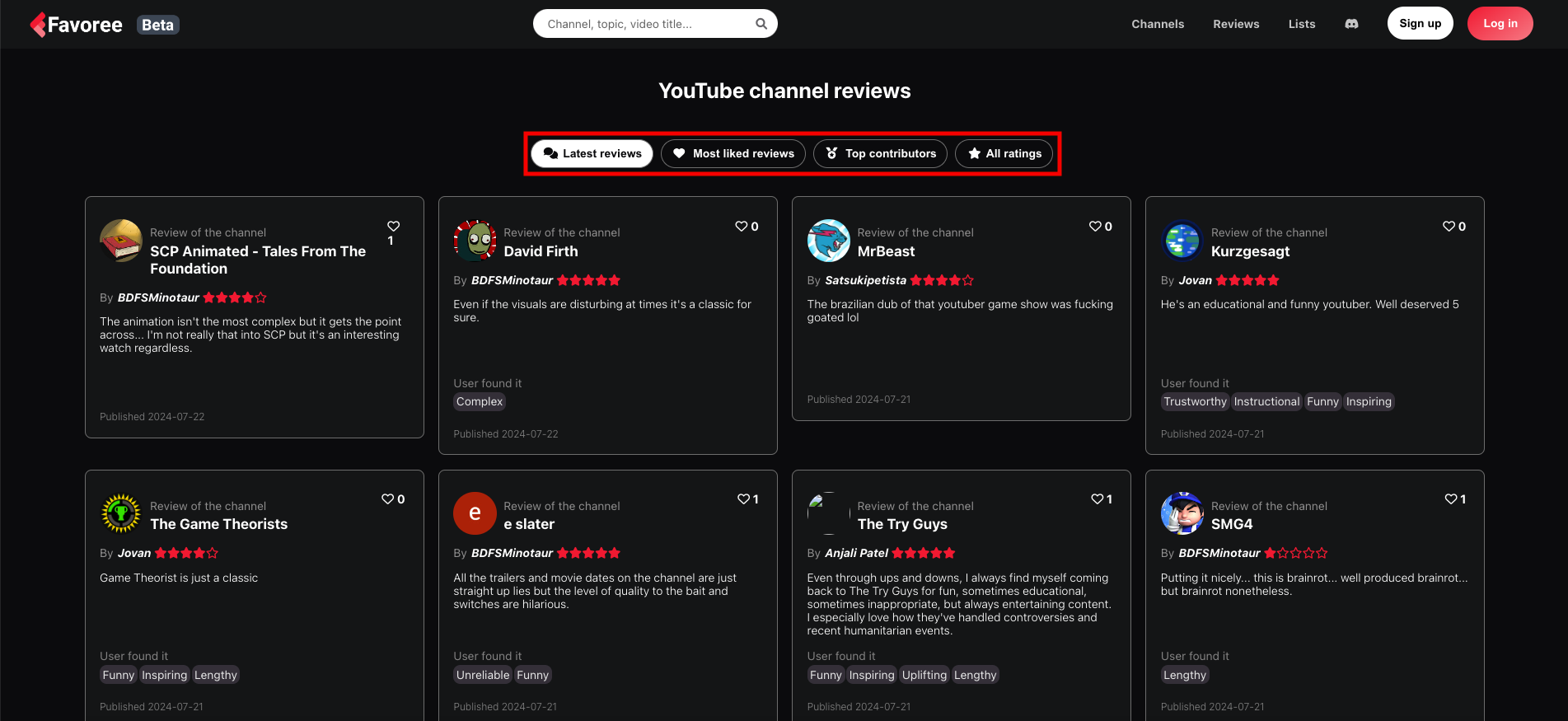Click the Instructional tag on Kurzgesagt review
This screenshot has height=721, width=1568.
pos(1266,401)
